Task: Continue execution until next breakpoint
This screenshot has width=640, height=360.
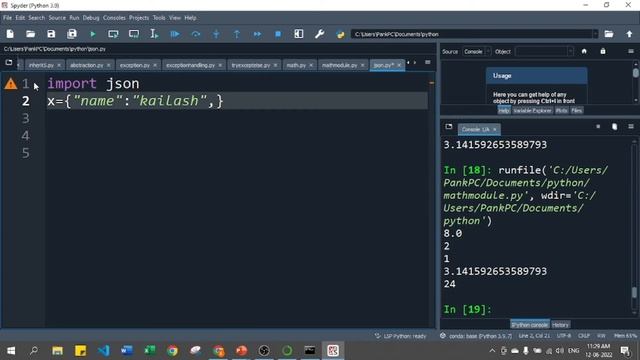Action: tap(258, 34)
